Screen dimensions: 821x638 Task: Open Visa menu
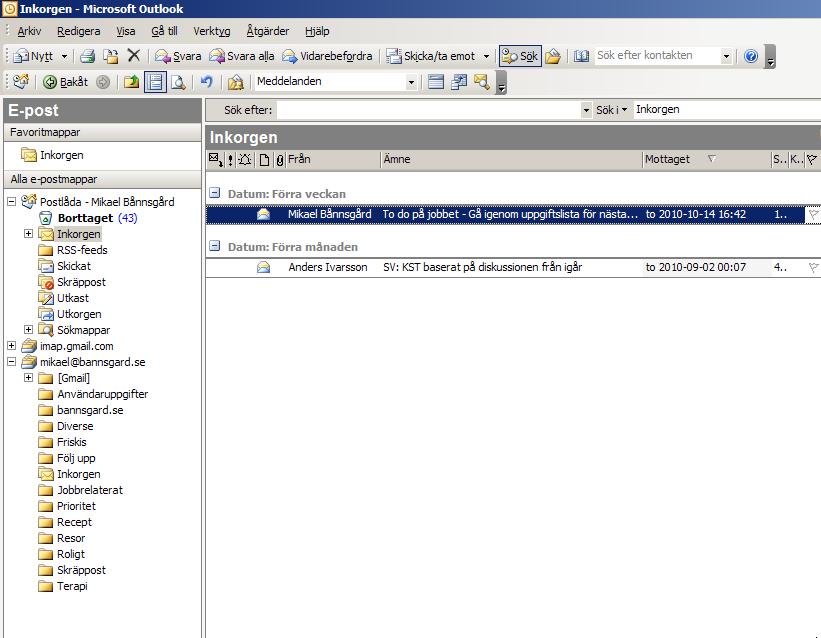coord(126,31)
